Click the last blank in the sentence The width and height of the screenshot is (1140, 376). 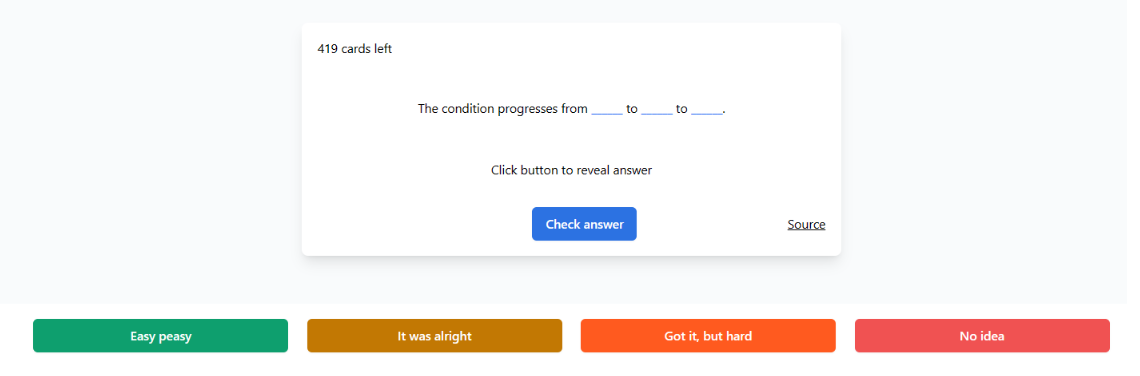(707, 109)
